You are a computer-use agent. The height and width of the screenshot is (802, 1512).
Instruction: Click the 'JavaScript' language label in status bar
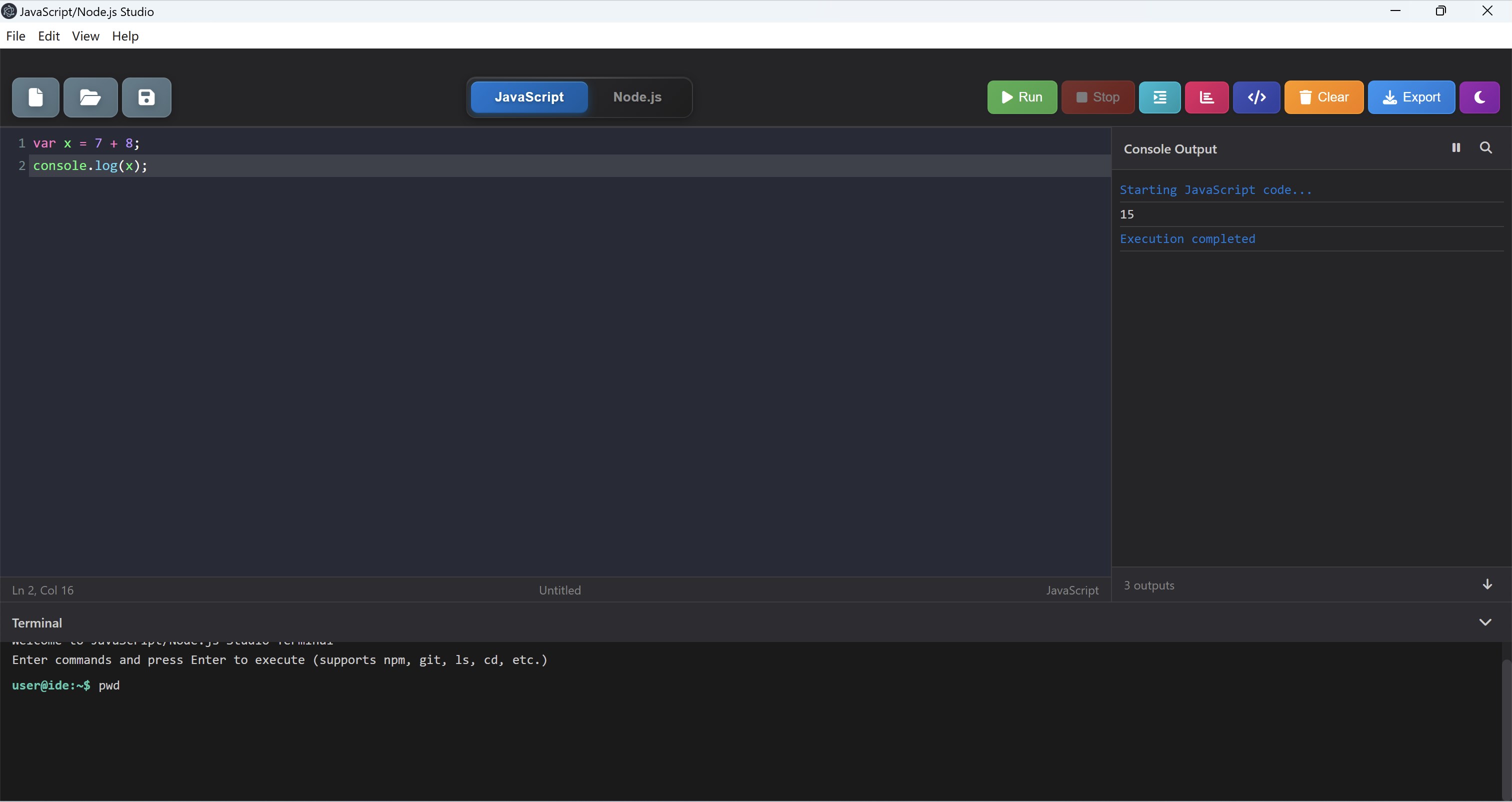click(1072, 590)
